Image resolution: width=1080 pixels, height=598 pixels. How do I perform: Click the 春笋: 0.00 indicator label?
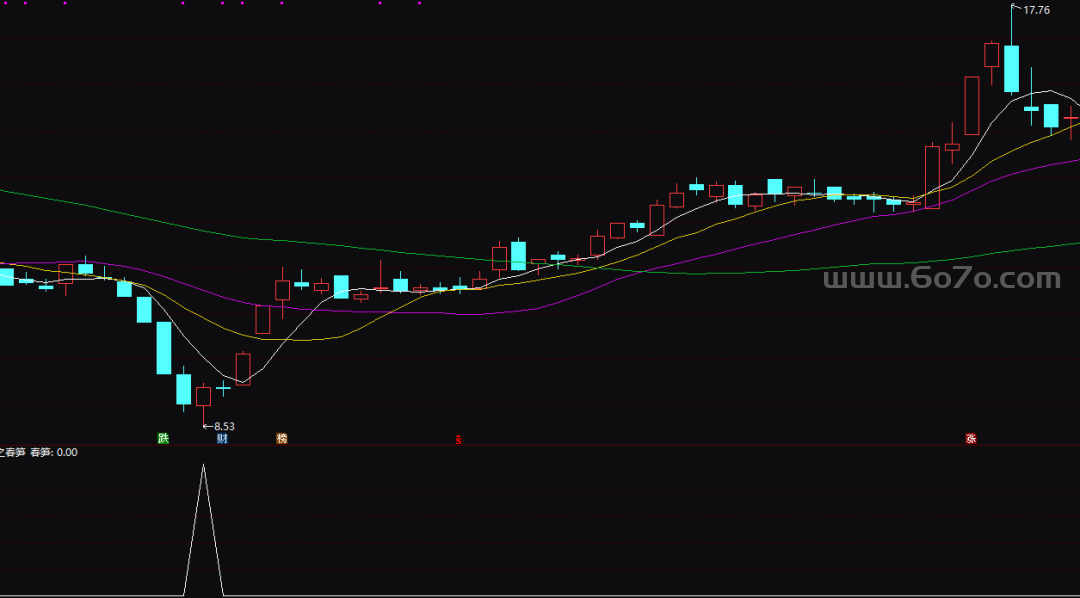click(54, 452)
